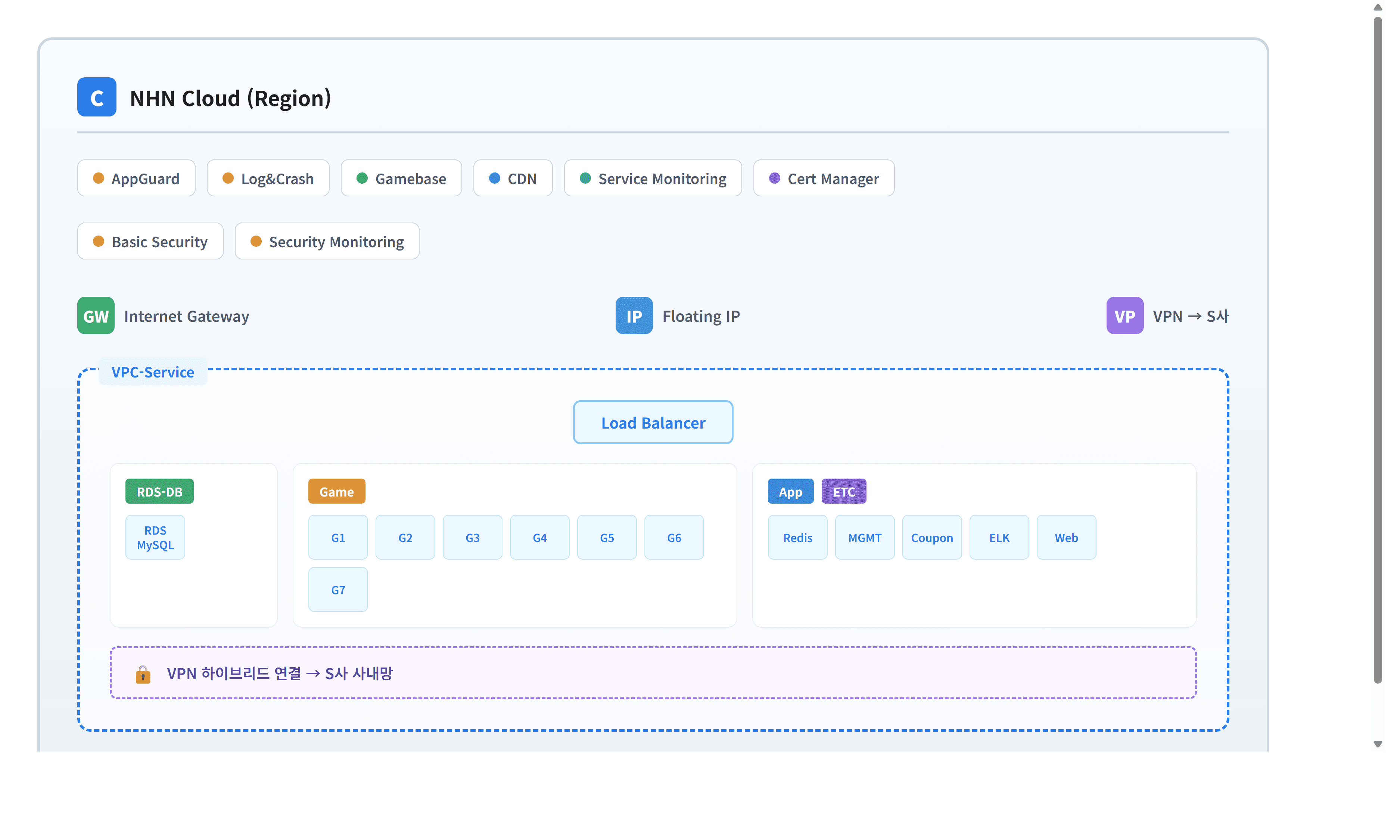This screenshot has width=1400, height=840.
Task: Click the VPC-Service label
Action: click(152, 372)
